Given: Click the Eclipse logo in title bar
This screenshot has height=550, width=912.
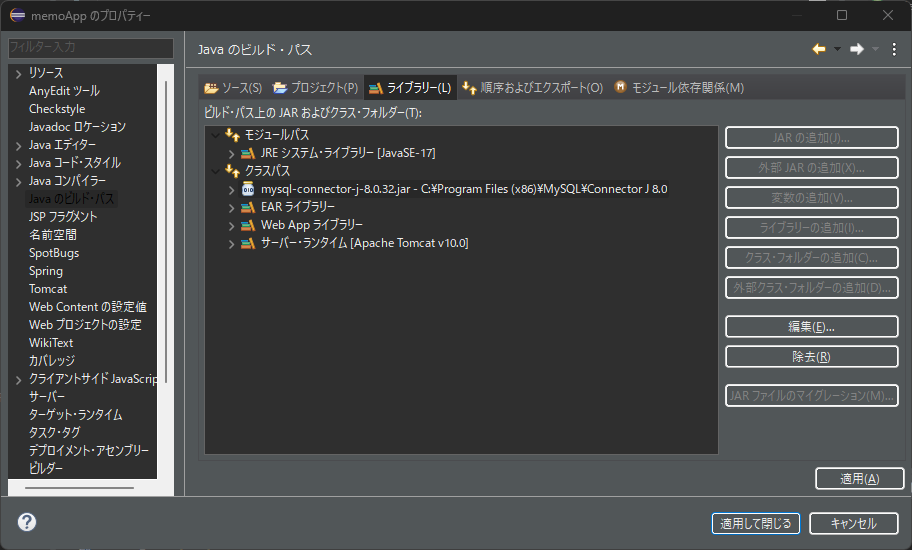Looking at the screenshot, I should [x=17, y=16].
